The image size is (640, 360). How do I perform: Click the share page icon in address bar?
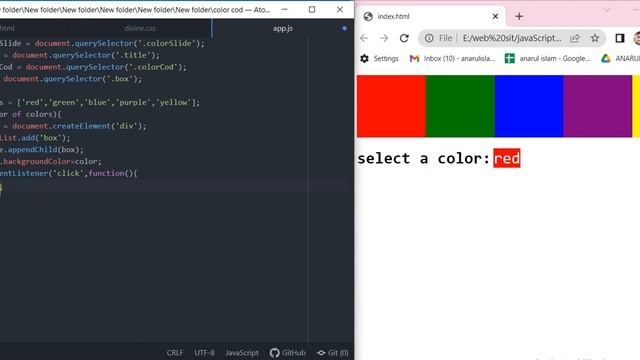coord(575,38)
